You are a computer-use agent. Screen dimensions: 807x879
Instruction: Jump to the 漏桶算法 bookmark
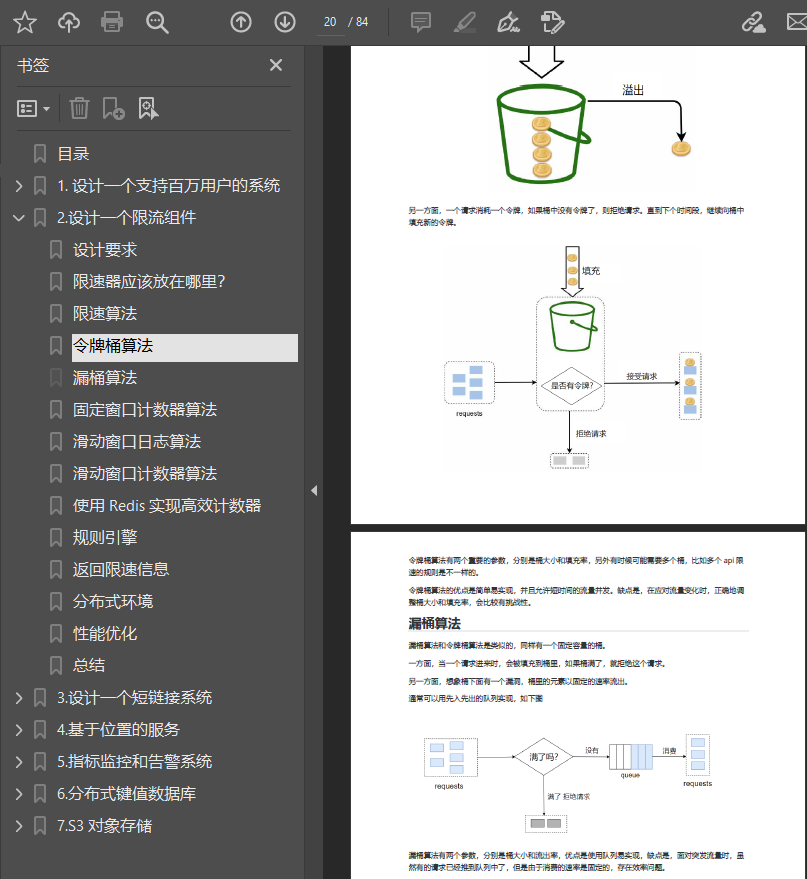click(105, 378)
